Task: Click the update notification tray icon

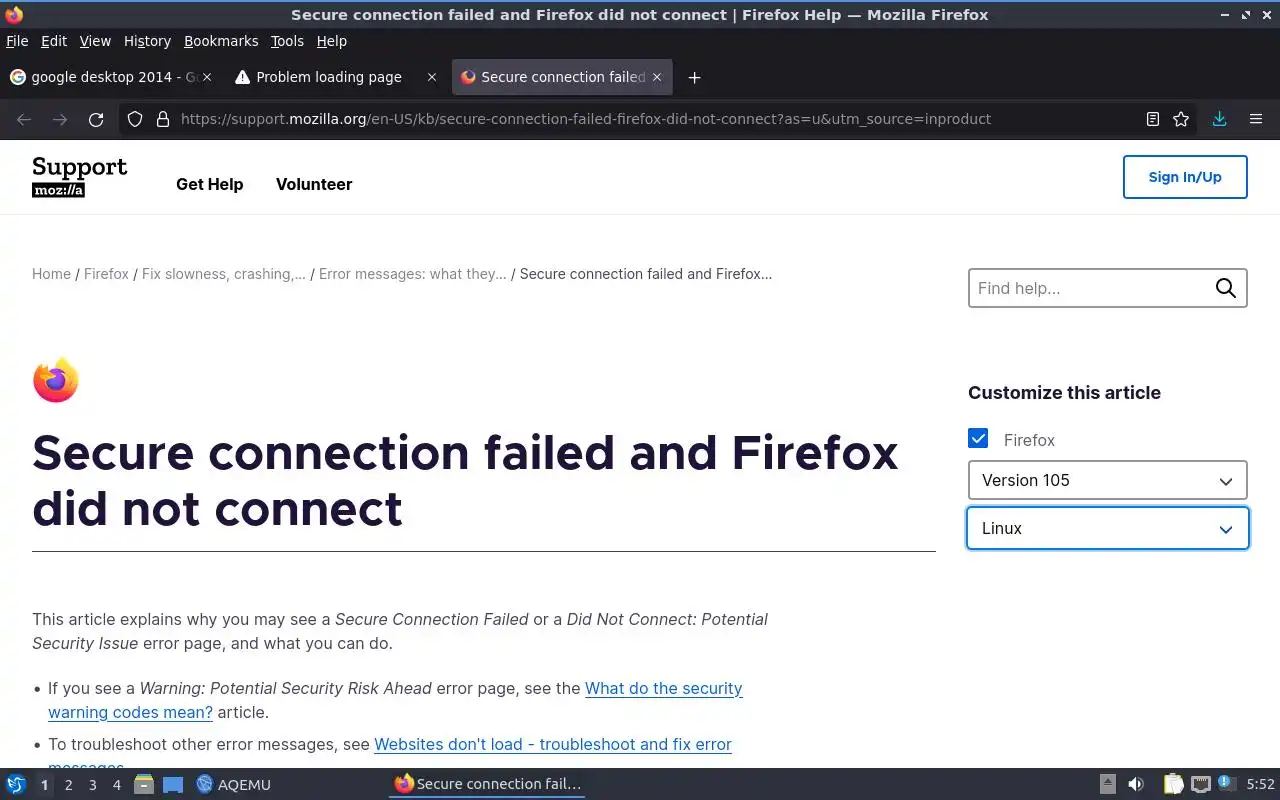Action: [1228, 784]
